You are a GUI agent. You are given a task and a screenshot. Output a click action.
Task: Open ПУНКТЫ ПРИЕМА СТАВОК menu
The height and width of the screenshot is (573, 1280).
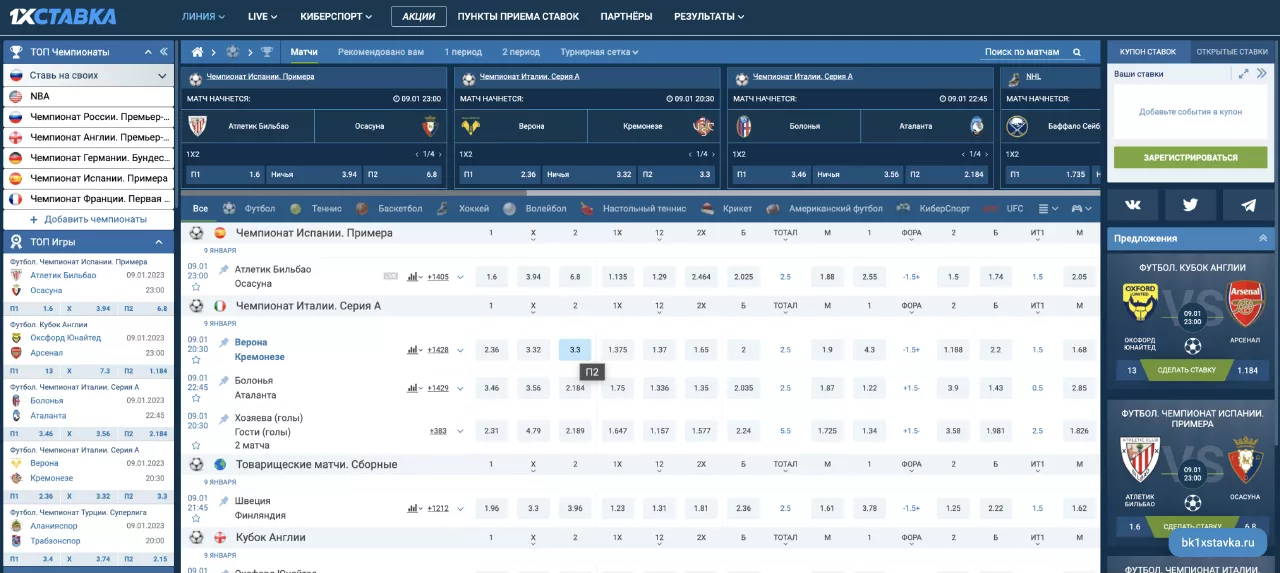pyautogui.click(x=518, y=17)
